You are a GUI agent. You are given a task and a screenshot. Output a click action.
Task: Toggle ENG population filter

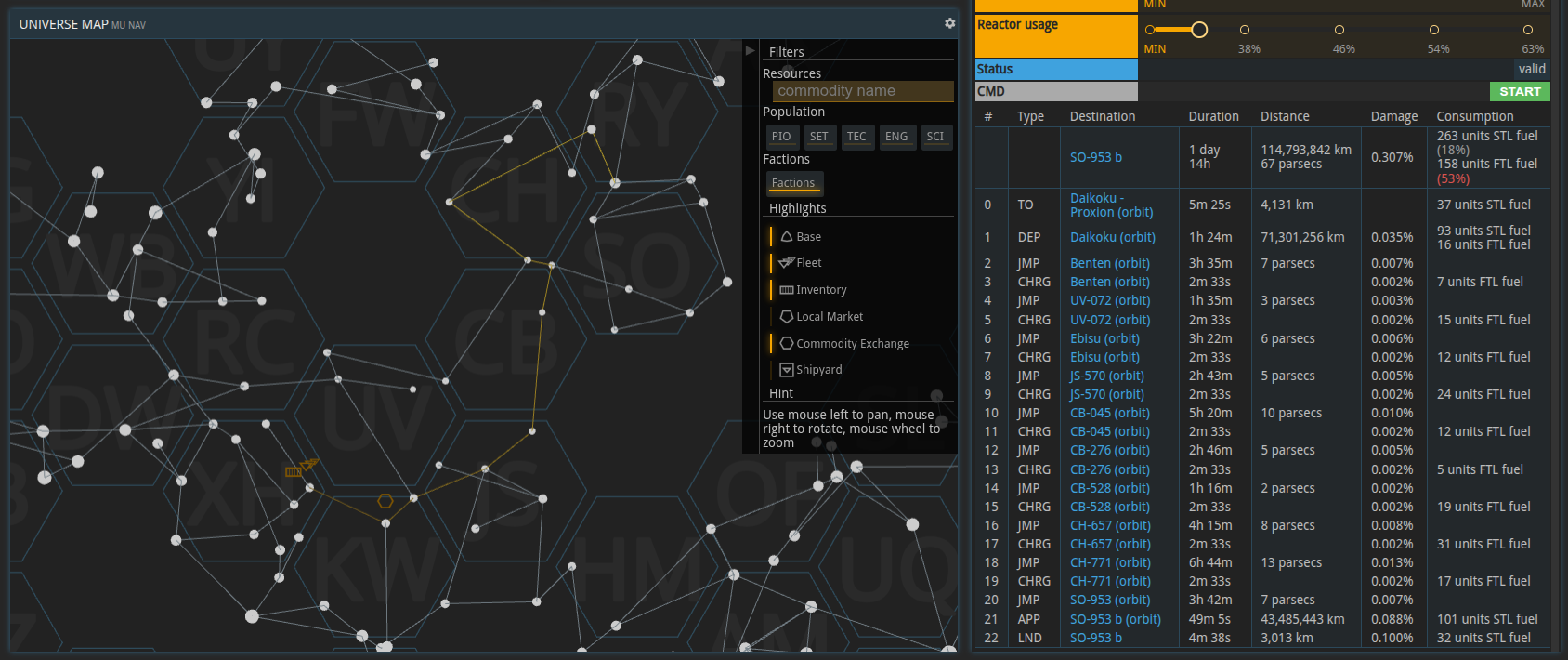(x=896, y=137)
